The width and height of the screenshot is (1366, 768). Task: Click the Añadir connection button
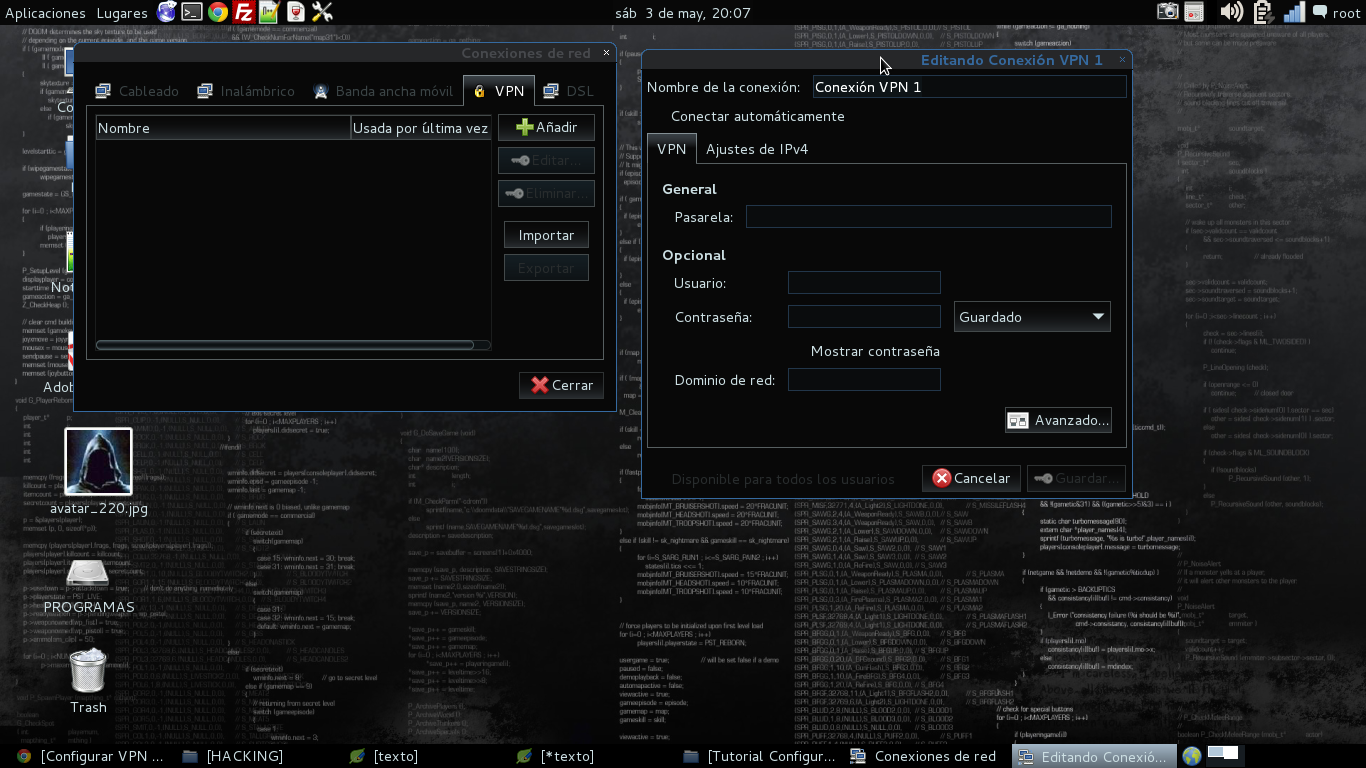point(546,127)
